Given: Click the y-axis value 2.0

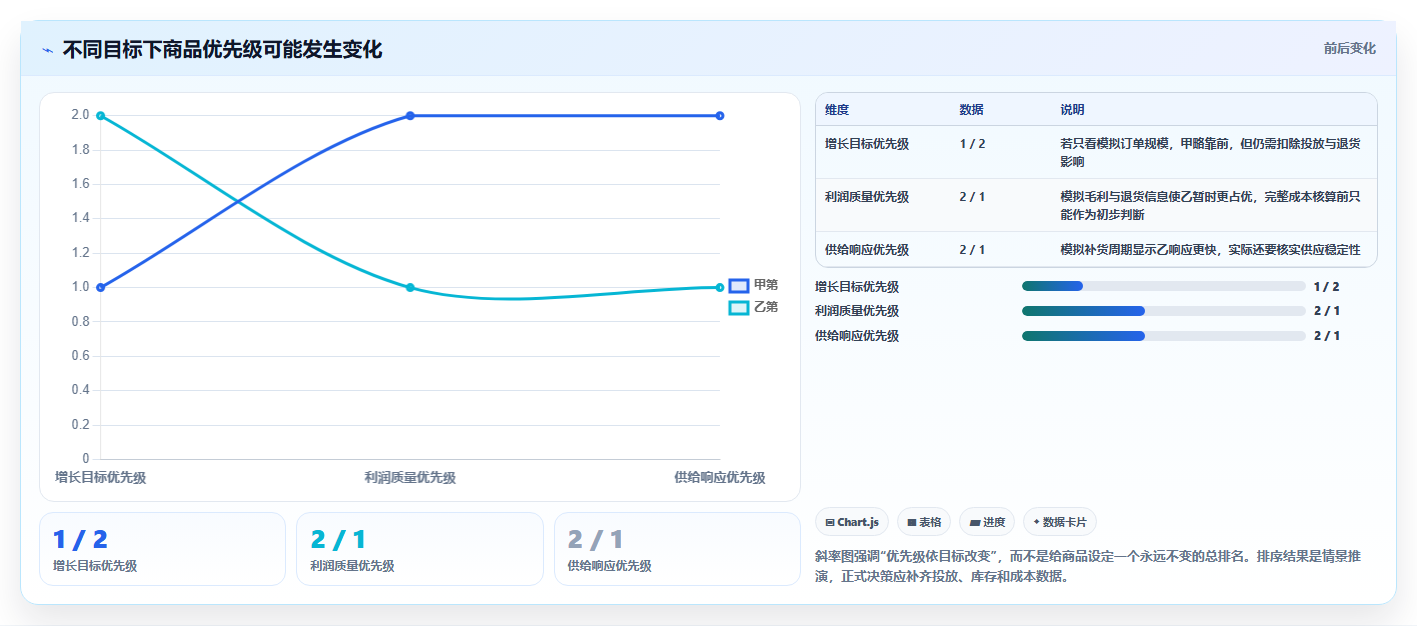Looking at the screenshot, I should coord(80,115).
